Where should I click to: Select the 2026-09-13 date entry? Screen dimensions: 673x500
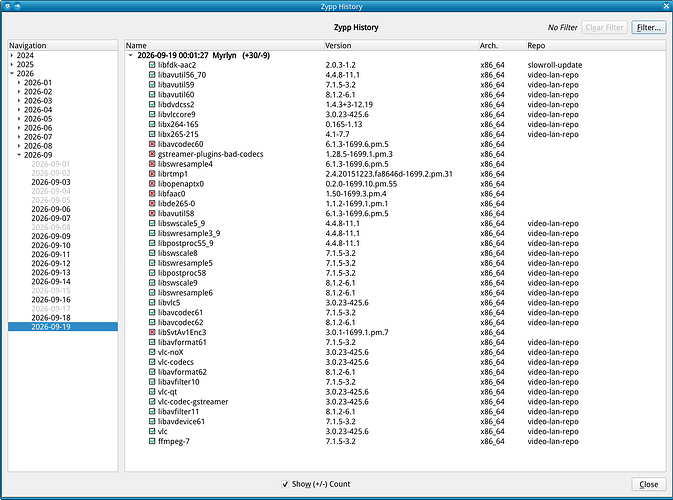tap(51, 273)
